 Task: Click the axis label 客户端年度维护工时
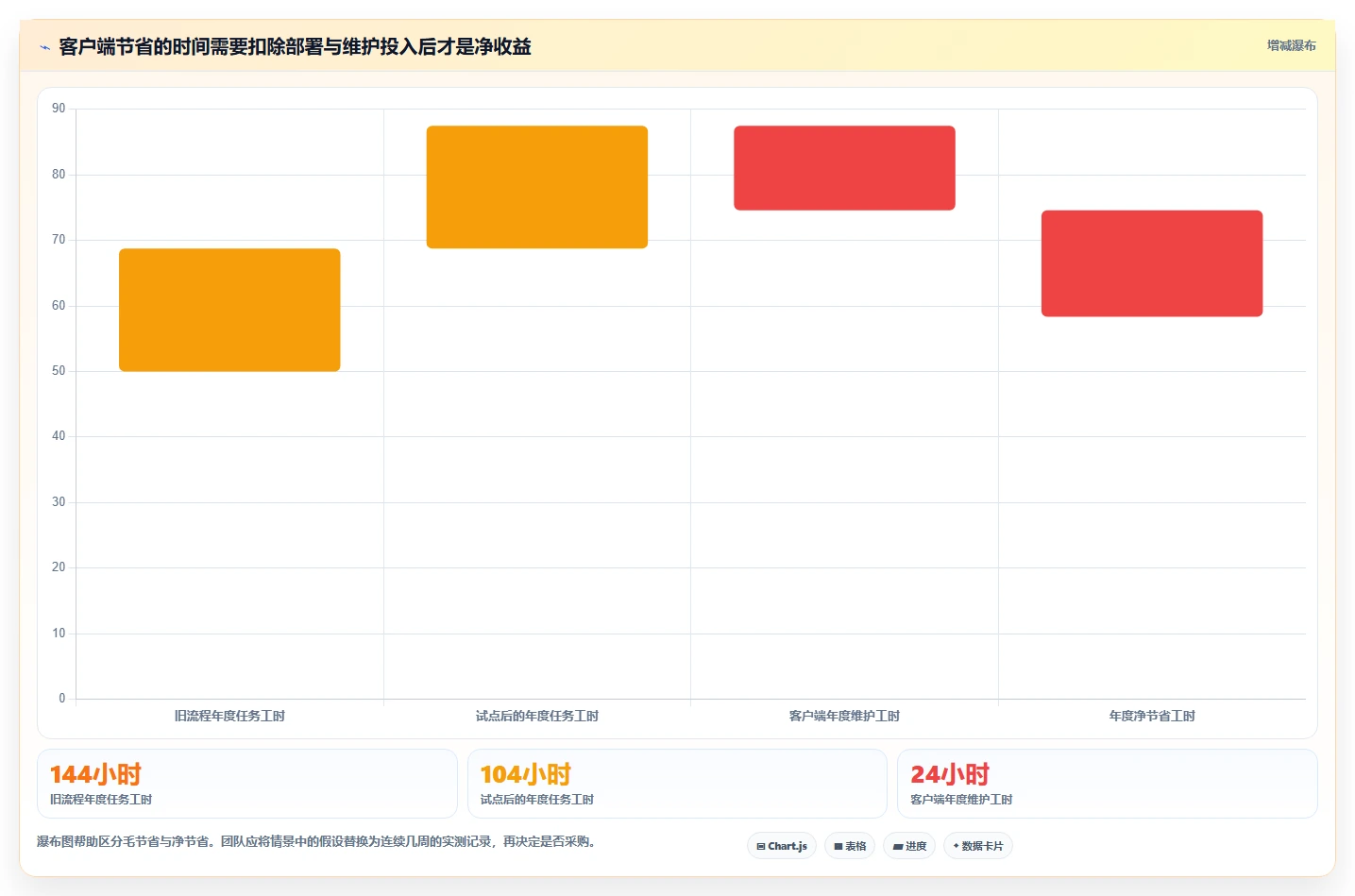point(844,716)
